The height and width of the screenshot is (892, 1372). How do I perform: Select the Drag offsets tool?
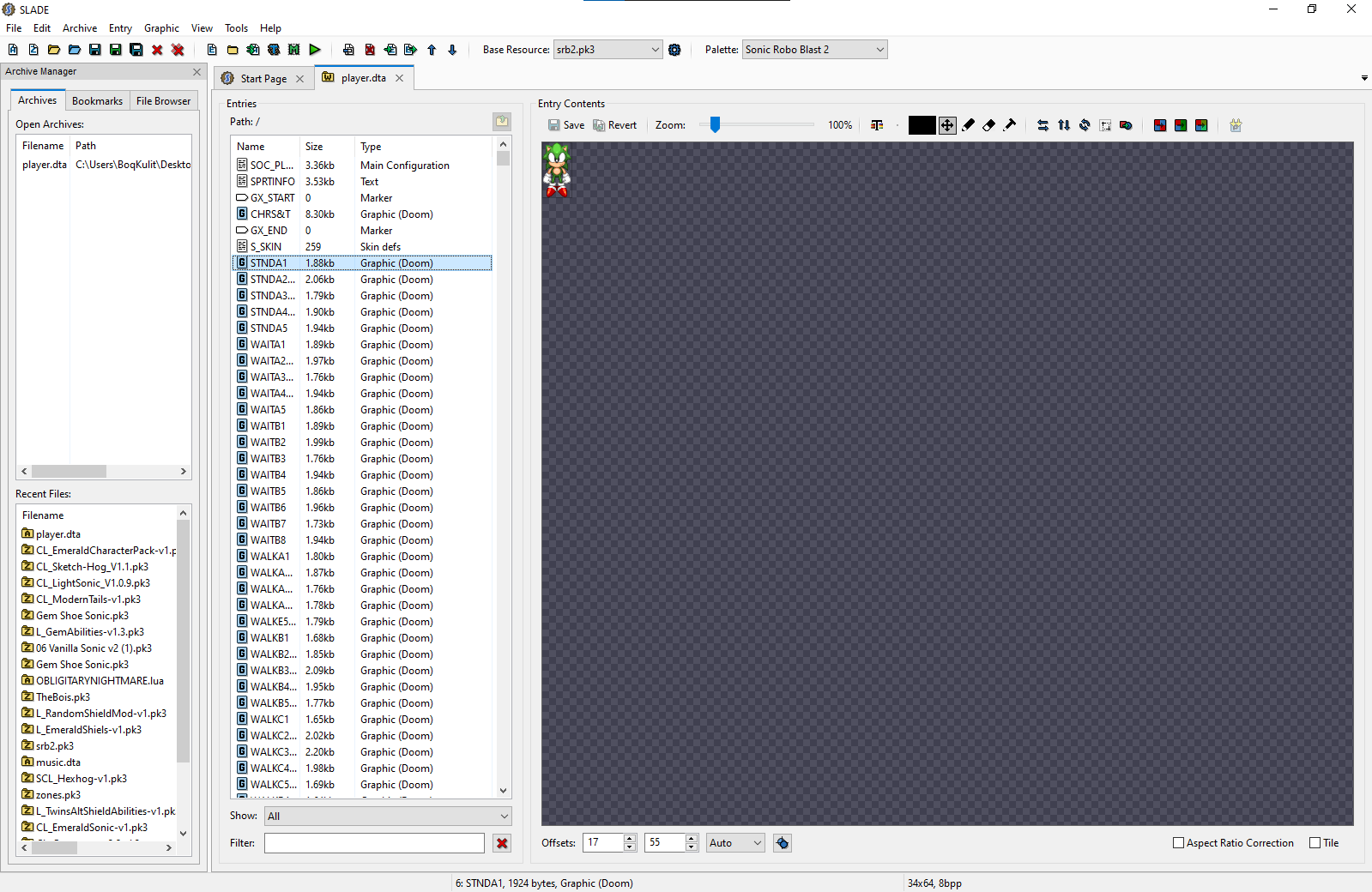pos(947,125)
